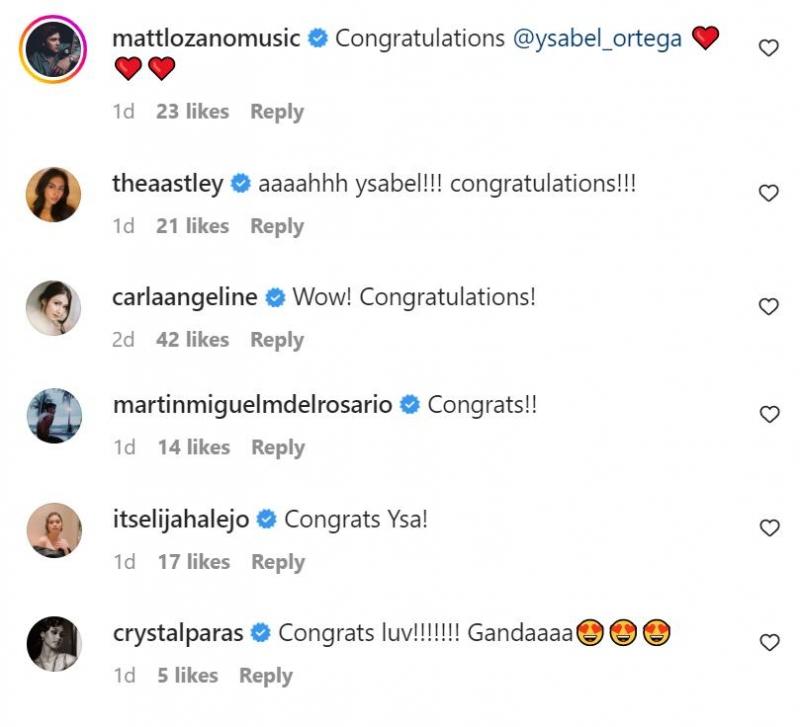Show the 42 likes on carlaangeline's comment
The width and height of the screenshot is (800, 727).
[x=192, y=340]
